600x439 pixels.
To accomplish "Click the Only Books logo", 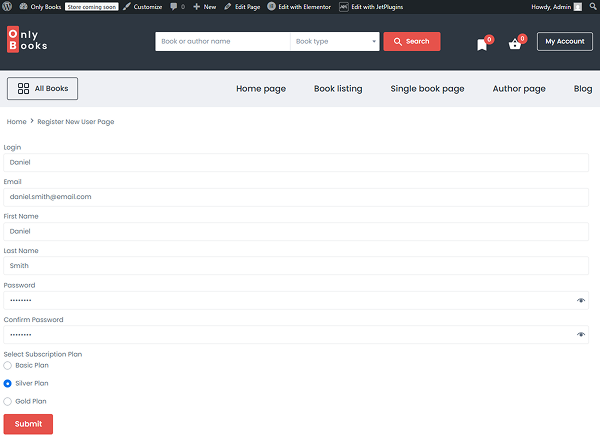I will pos(27,39).
